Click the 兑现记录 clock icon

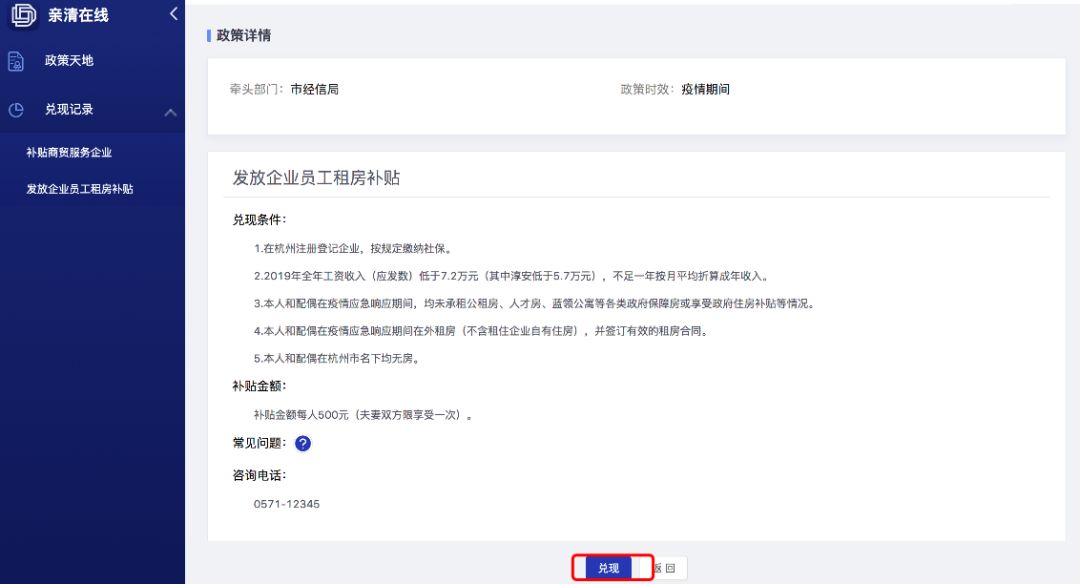16,110
